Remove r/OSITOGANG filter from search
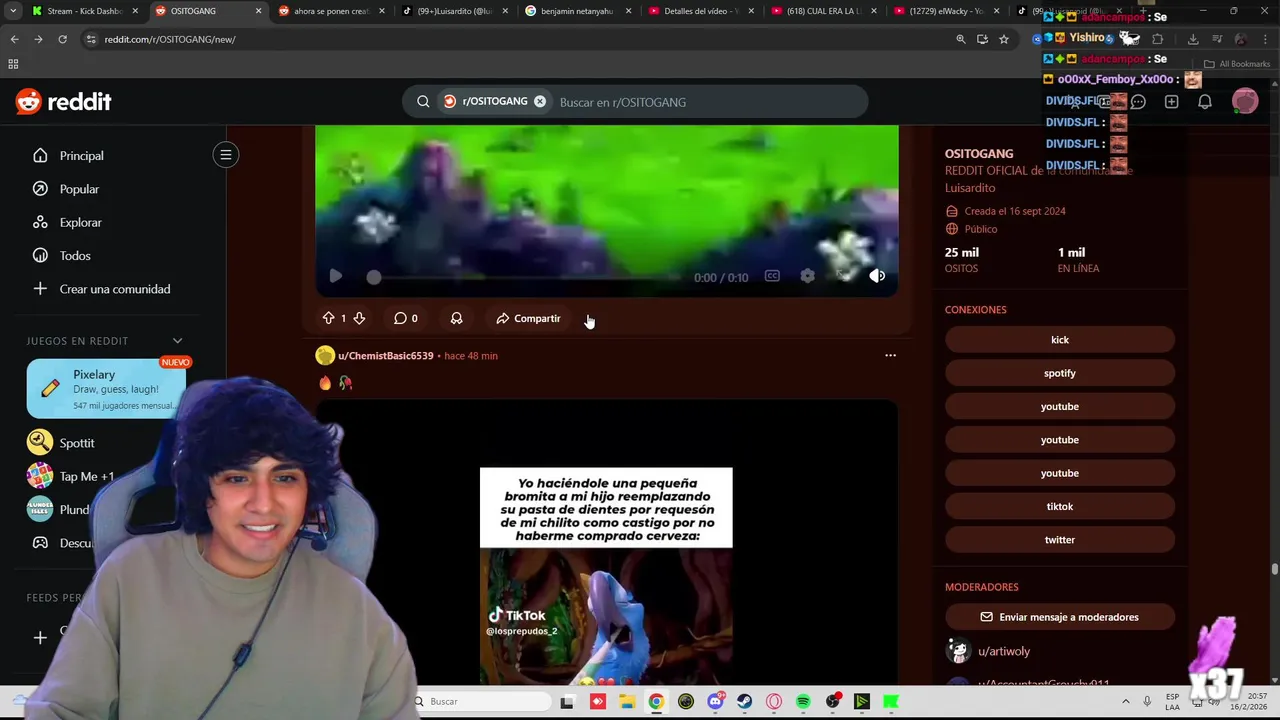Viewport: 1280px width, 720px height. click(x=540, y=102)
